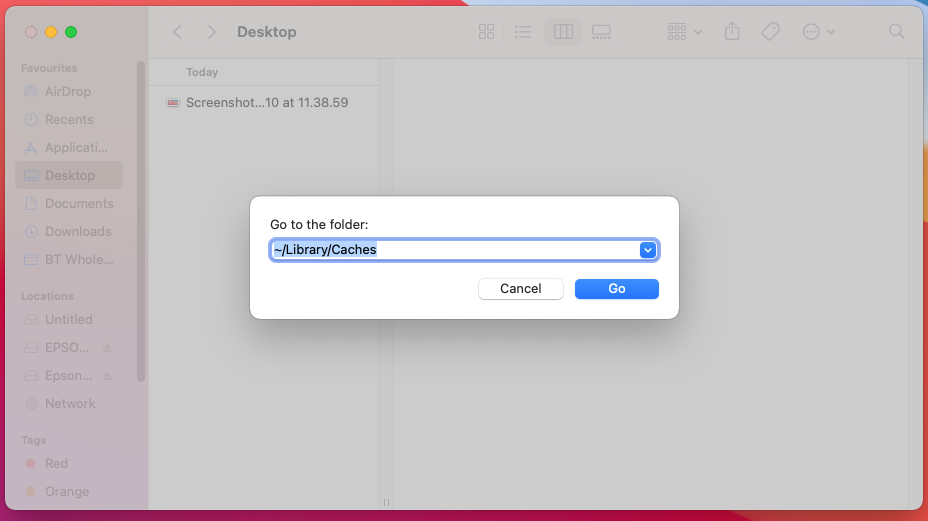
Task: Click the Locations section header
Action: 47,296
